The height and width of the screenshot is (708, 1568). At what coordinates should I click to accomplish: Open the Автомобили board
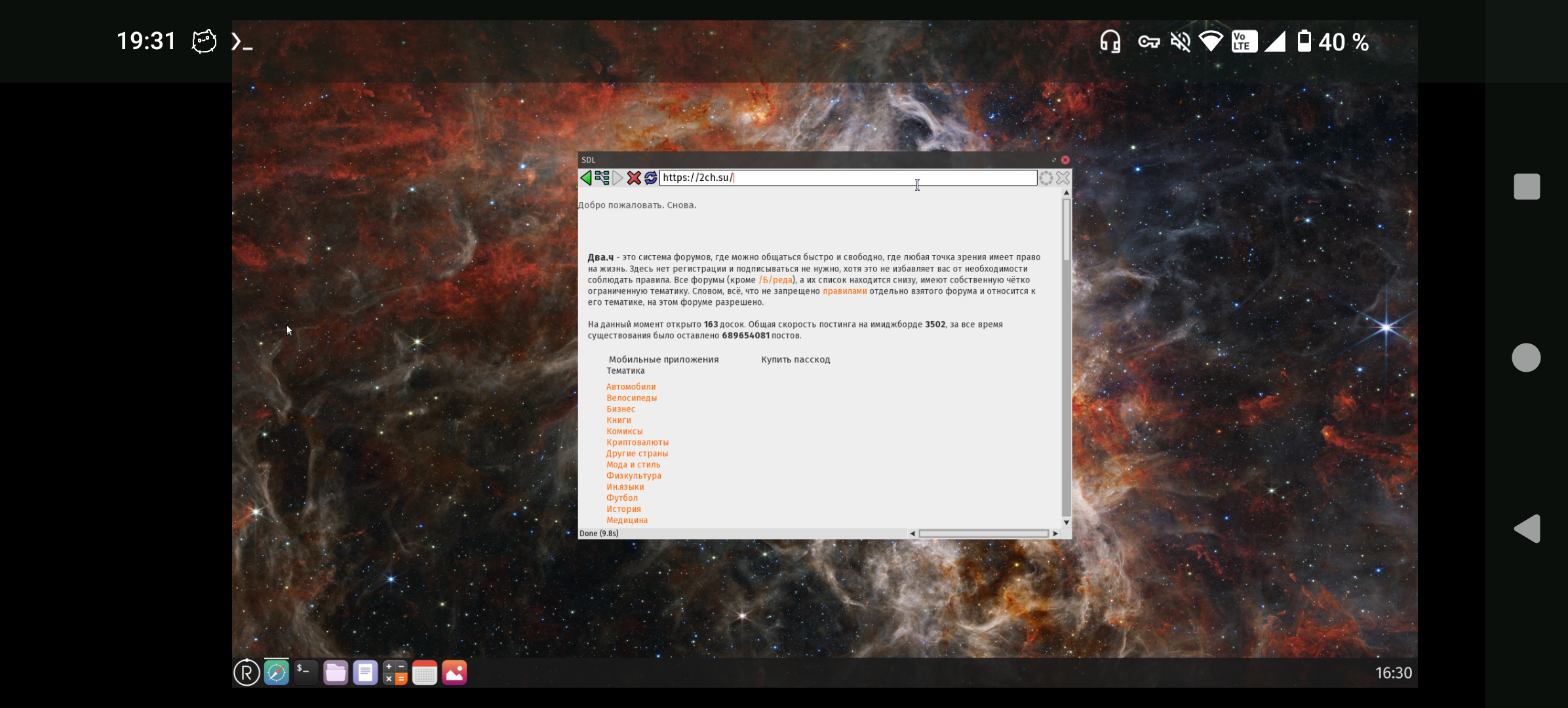click(631, 387)
